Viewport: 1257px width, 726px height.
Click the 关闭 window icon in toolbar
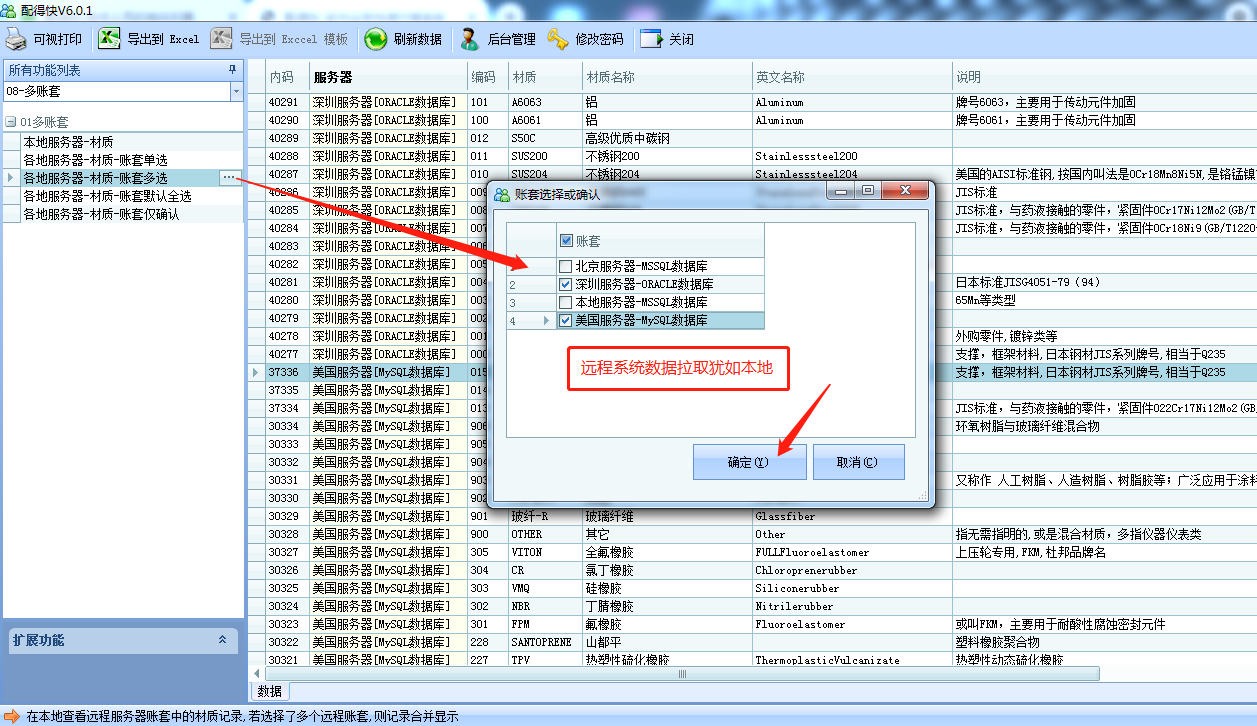[x=651, y=39]
